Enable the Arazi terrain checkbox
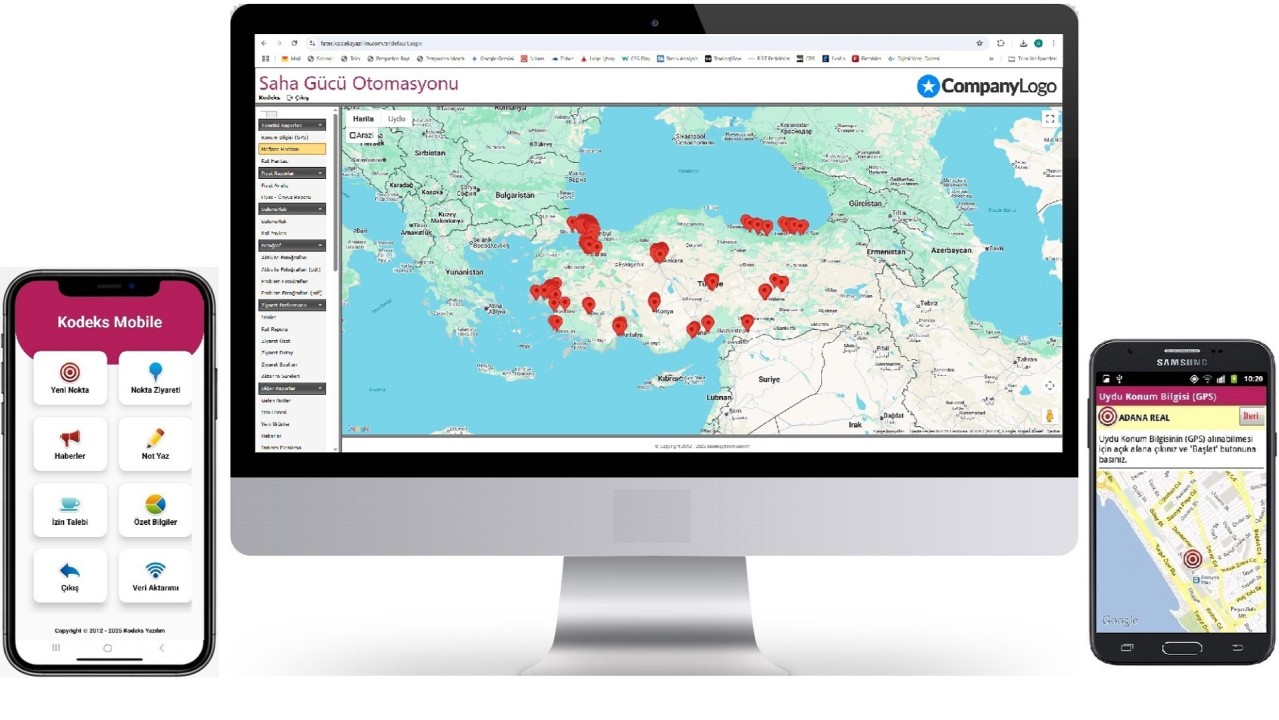 click(x=354, y=135)
